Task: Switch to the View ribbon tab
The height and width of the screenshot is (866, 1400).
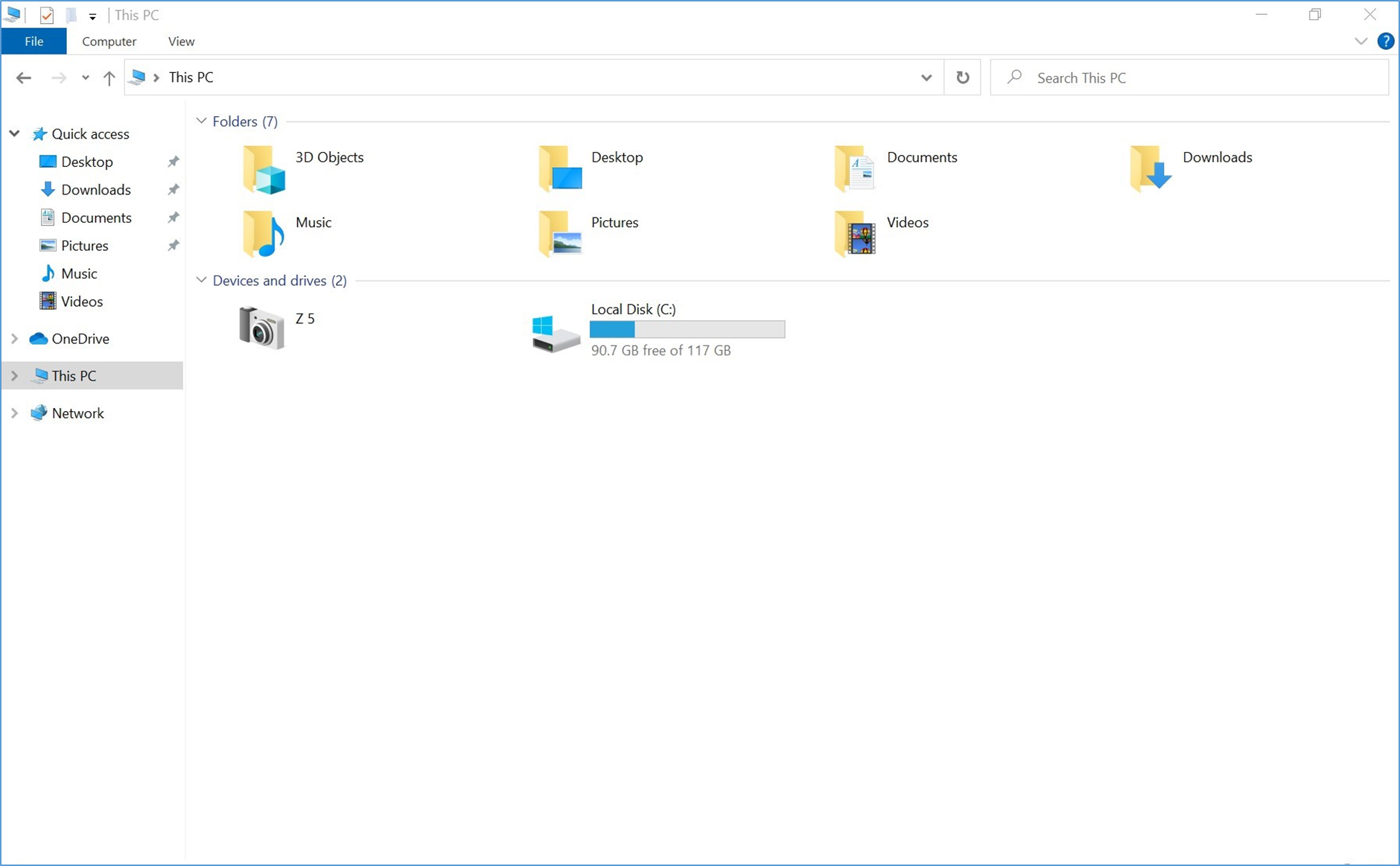Action: [180, 41]
